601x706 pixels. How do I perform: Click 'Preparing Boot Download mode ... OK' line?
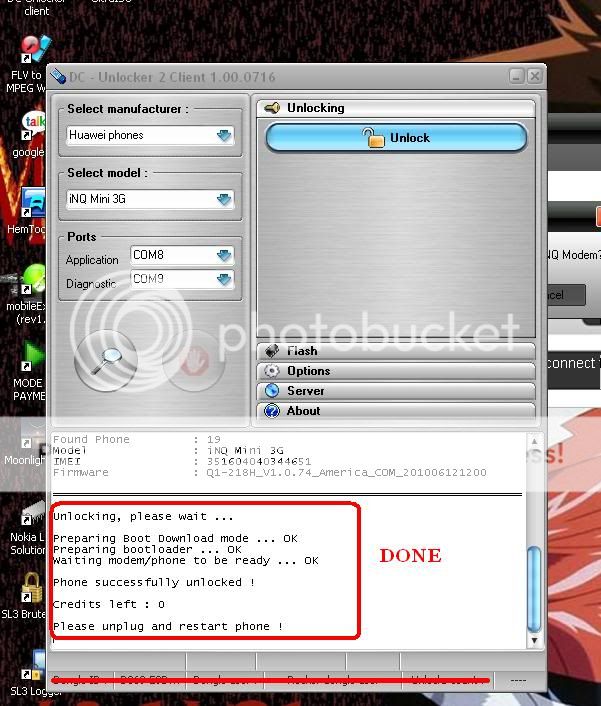175,539
